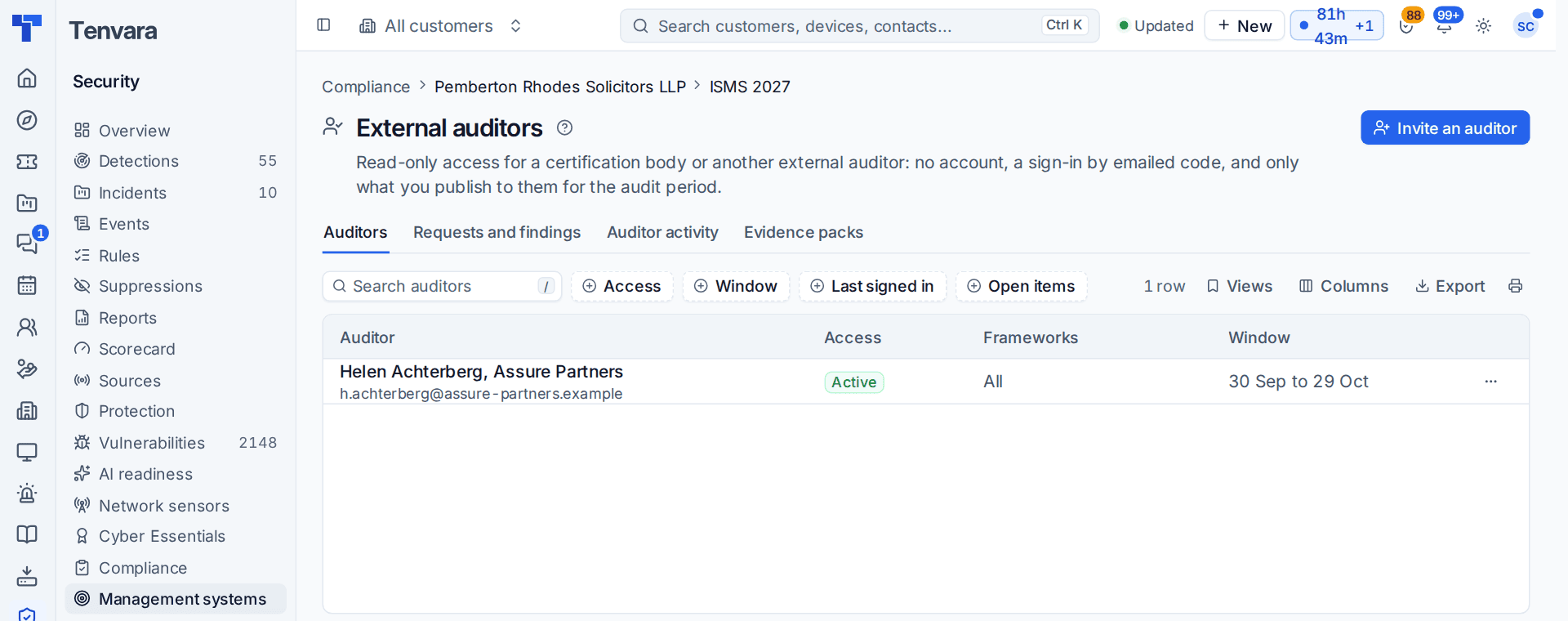Toggle light/dark theme sun icon
This screenshot has height=621, width=1568.
[1484, 26]
